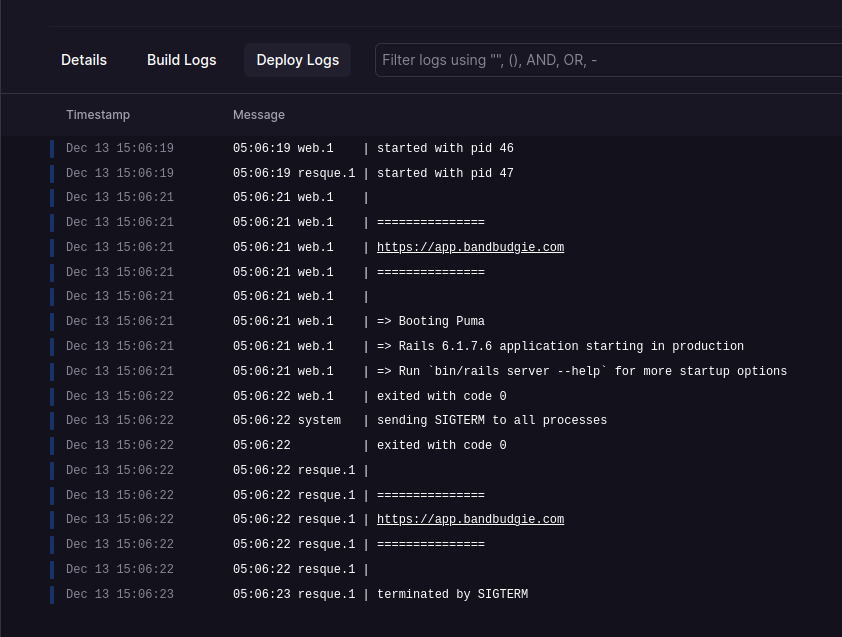Viewport: 842px width, 637px height.
Task: Click the Message column header
Action: 259,114
